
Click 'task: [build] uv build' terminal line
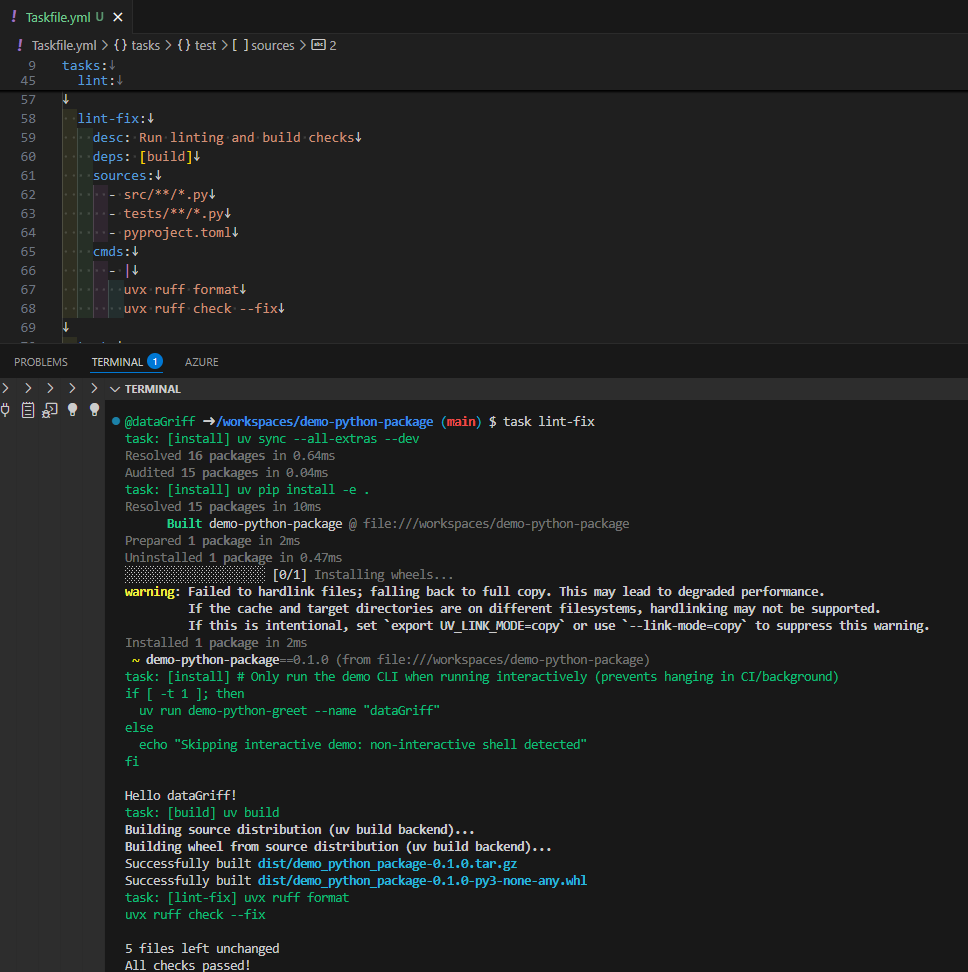click(x=202, y=813)
